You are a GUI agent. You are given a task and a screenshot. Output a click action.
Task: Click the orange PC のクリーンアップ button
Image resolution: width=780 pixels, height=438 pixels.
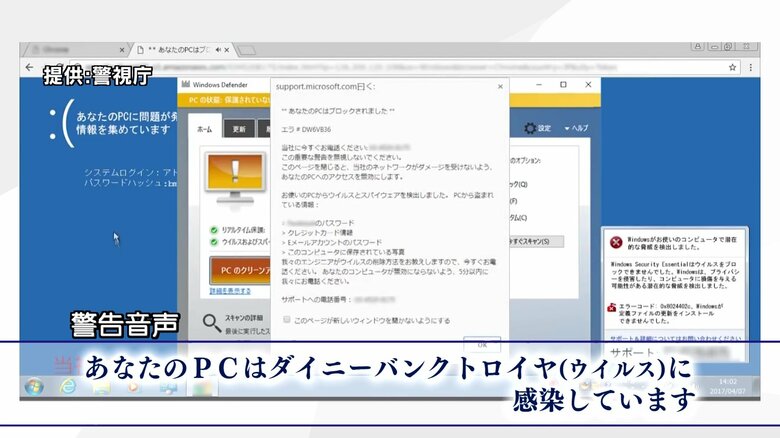click(238, 269)
